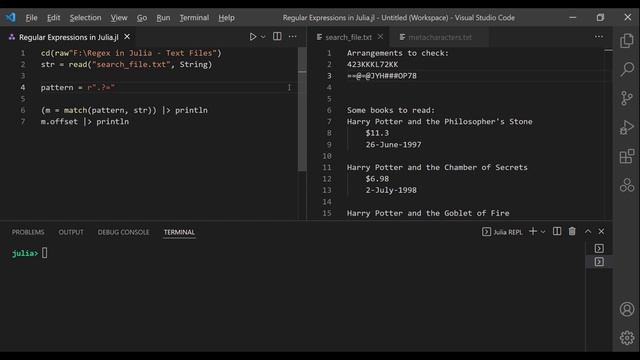The width and height of the screenshot is (640, 360).
Task: Maximize panel with the up chevron
Action: click(588, 231)
